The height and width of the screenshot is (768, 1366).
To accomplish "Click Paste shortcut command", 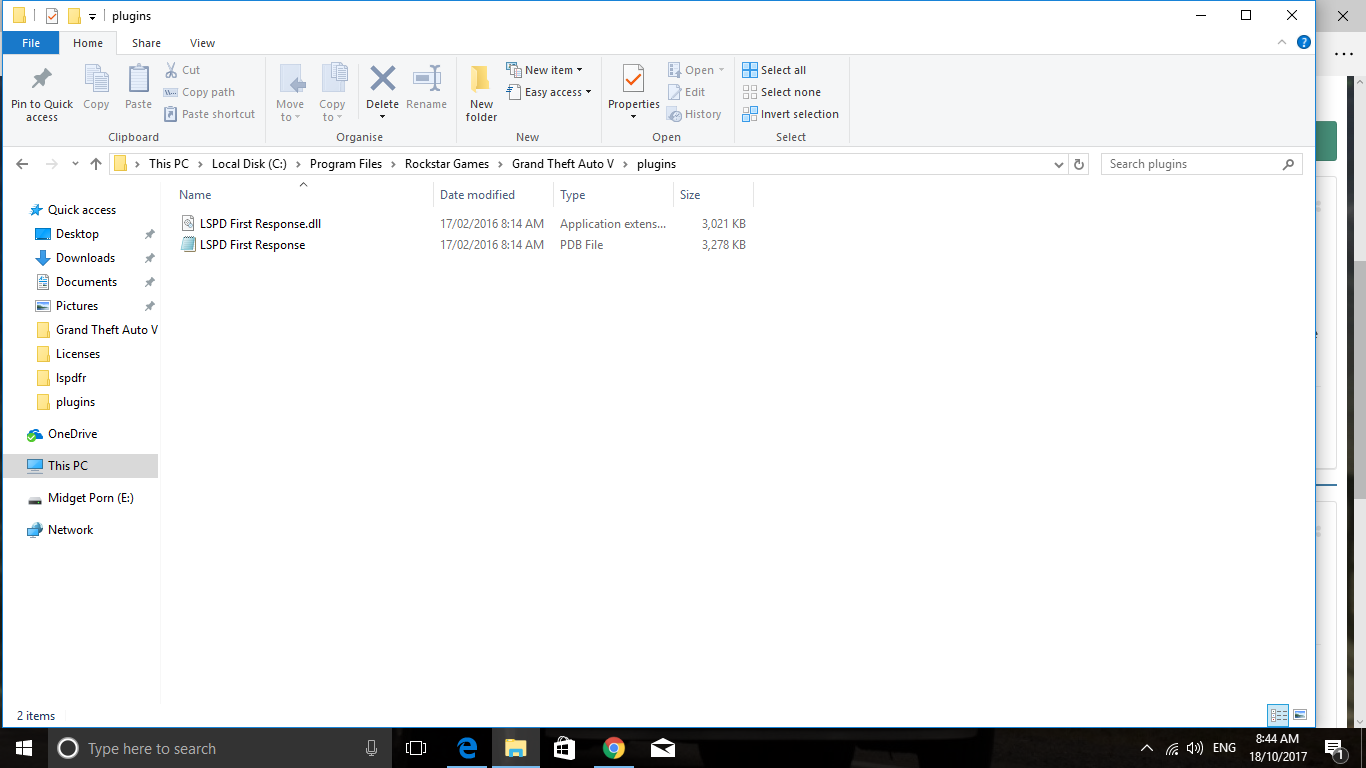I will coord(209,114).
